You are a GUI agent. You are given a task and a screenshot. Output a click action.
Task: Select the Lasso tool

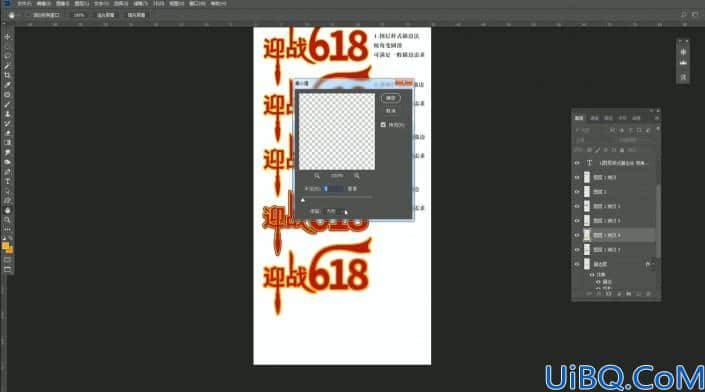7,56
